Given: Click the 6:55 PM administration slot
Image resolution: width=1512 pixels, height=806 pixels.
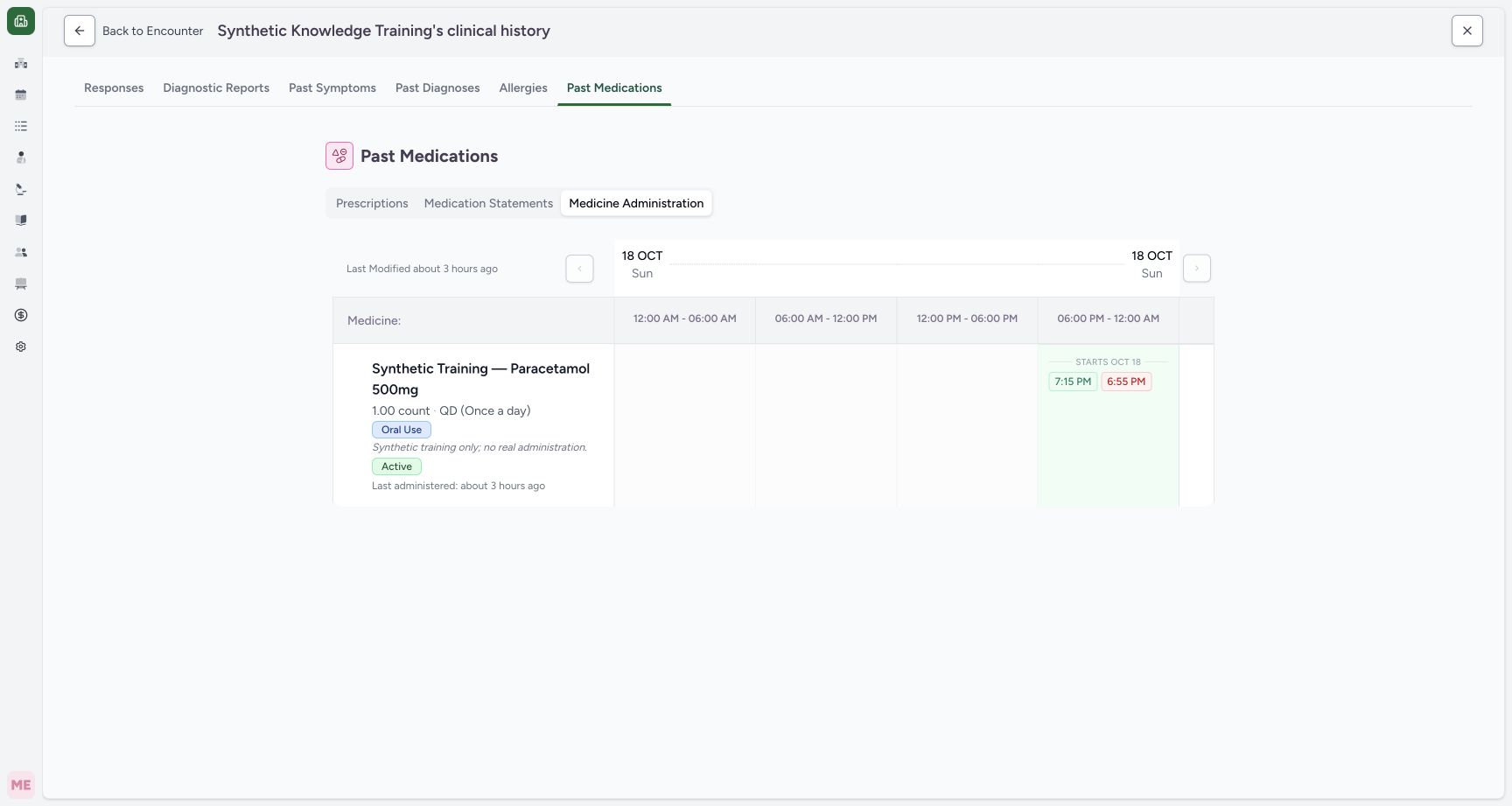Looking at the screenshot, I should click(1126, 382).
